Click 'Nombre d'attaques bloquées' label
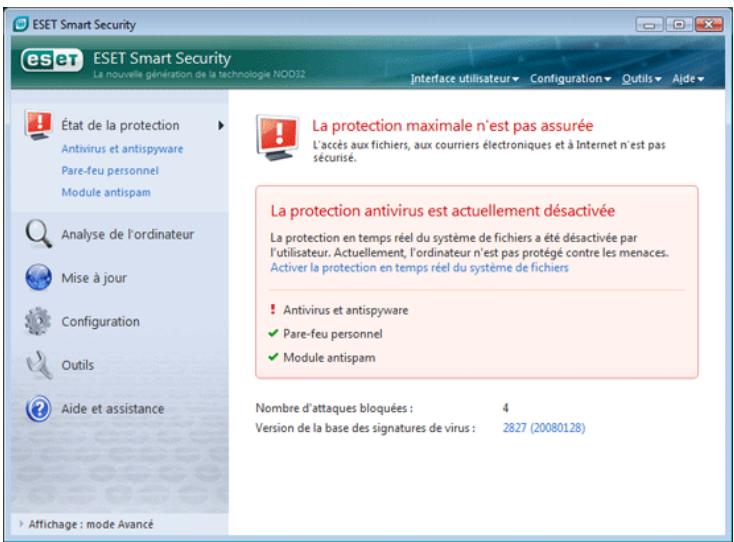The width and height of the screenshot is (734, 542). point(334,408)
